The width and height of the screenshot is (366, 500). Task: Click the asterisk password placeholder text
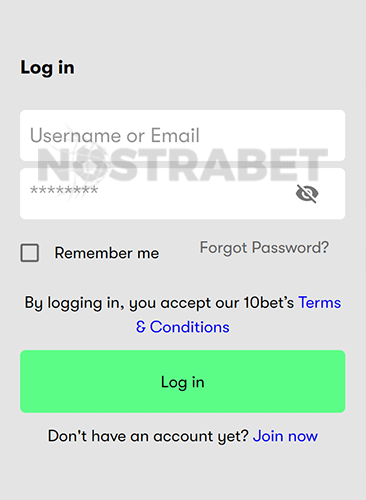(64, 191)
